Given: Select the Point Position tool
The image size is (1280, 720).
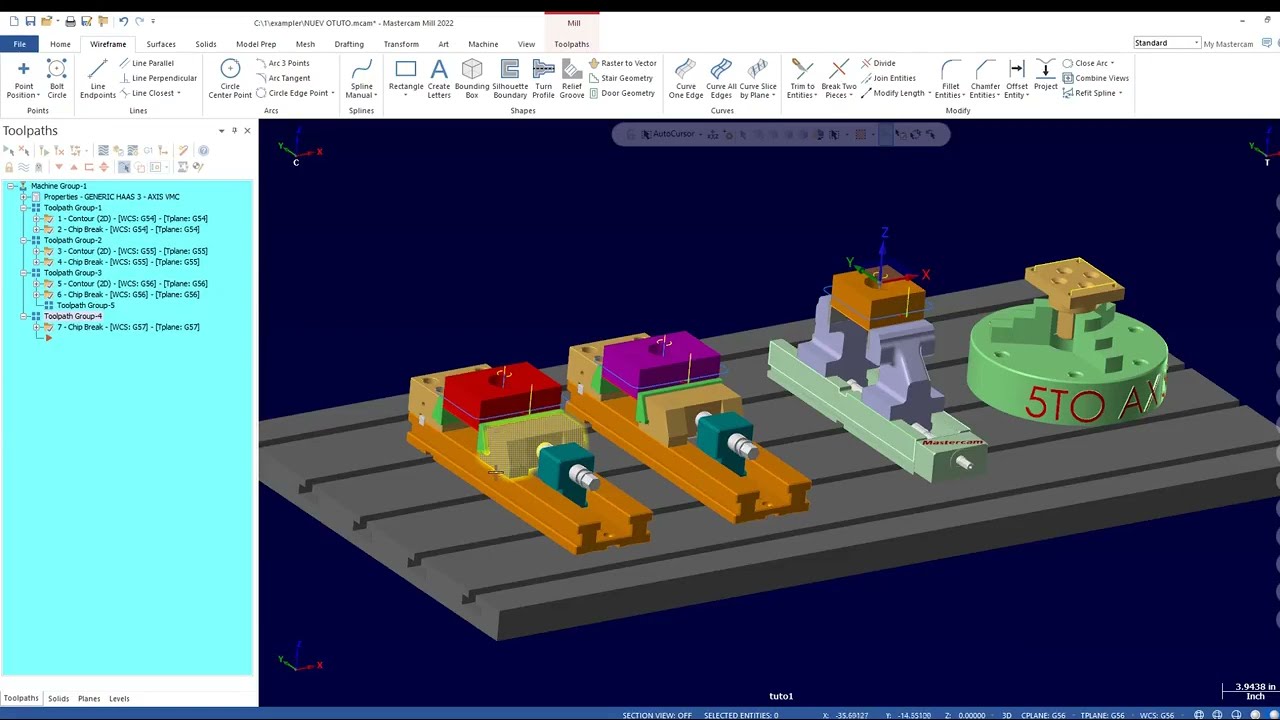Looking at the screenshot, I should coord(23,78).
